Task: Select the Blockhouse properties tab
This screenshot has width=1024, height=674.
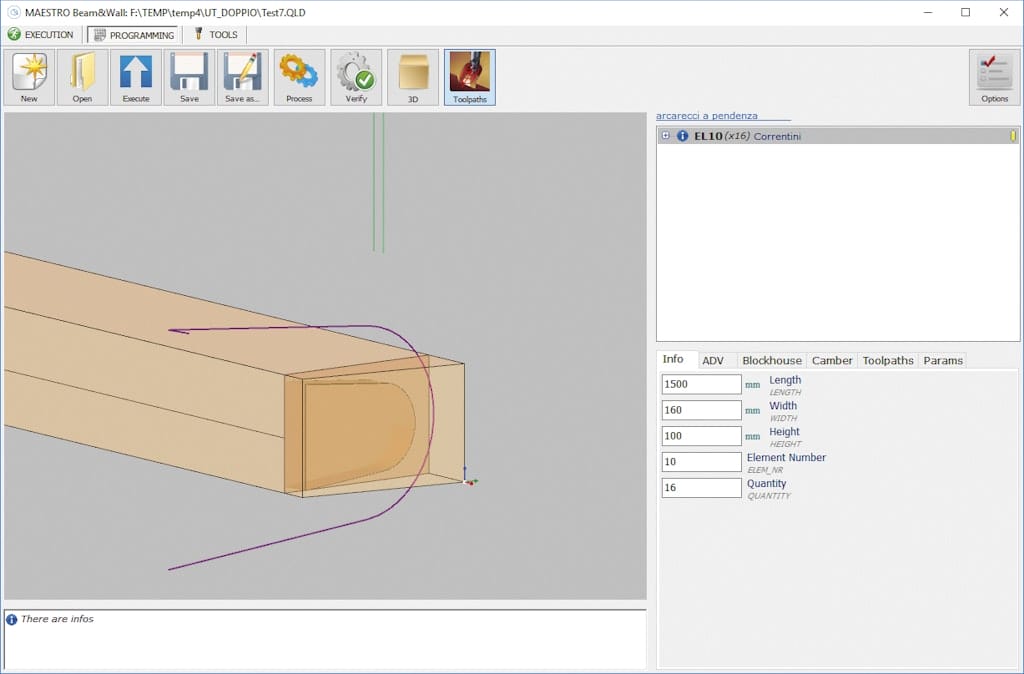Action: pyautogui.click(x=771, y=360)
